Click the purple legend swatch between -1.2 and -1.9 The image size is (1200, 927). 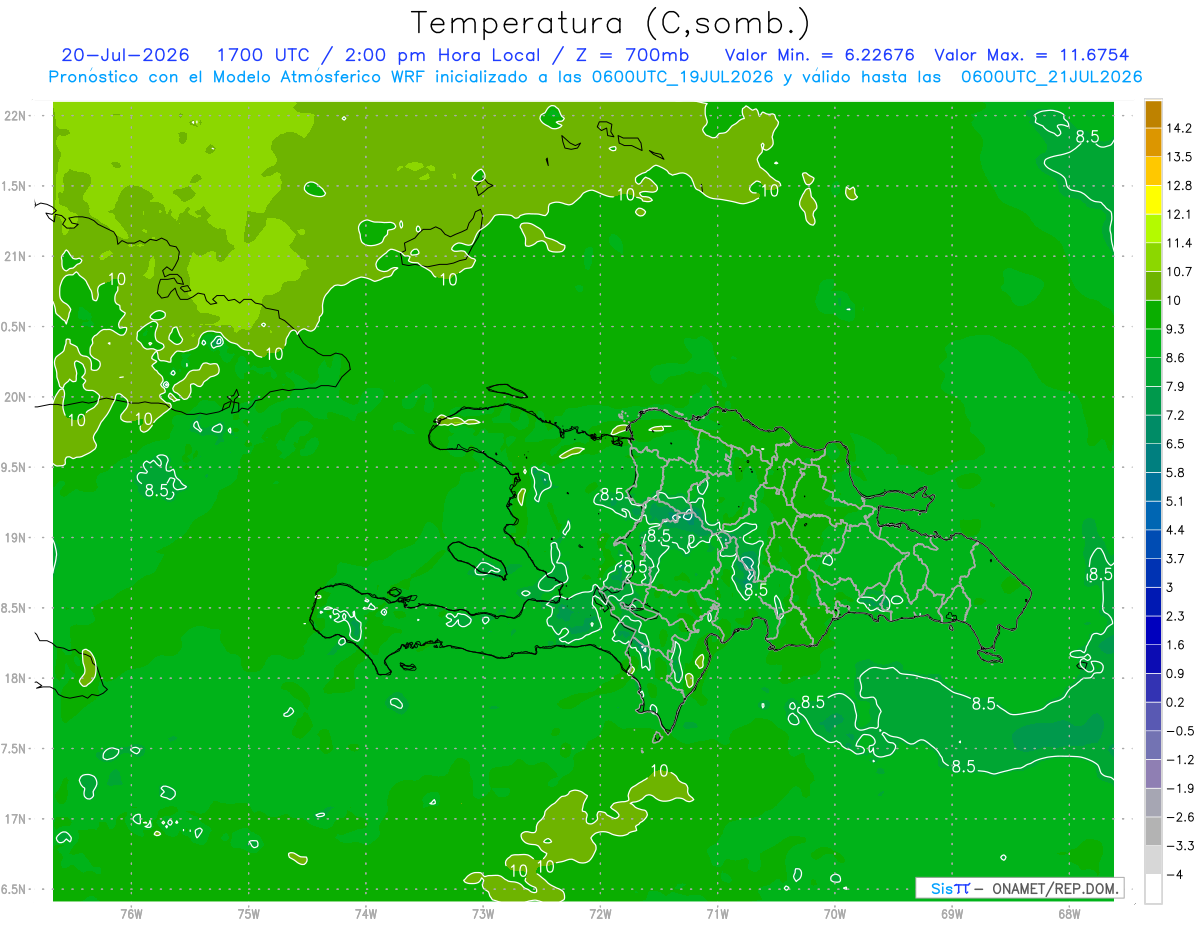click(x=1153, y=774)
